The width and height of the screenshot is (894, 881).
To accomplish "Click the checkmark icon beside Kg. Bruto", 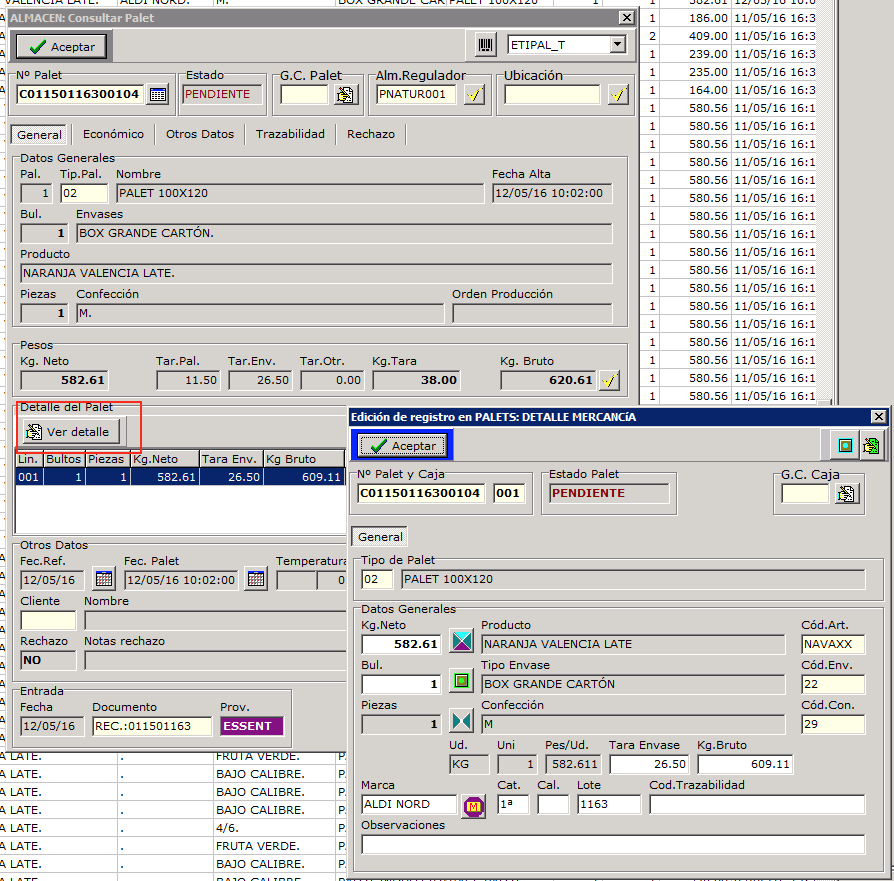I will [609, 380].
